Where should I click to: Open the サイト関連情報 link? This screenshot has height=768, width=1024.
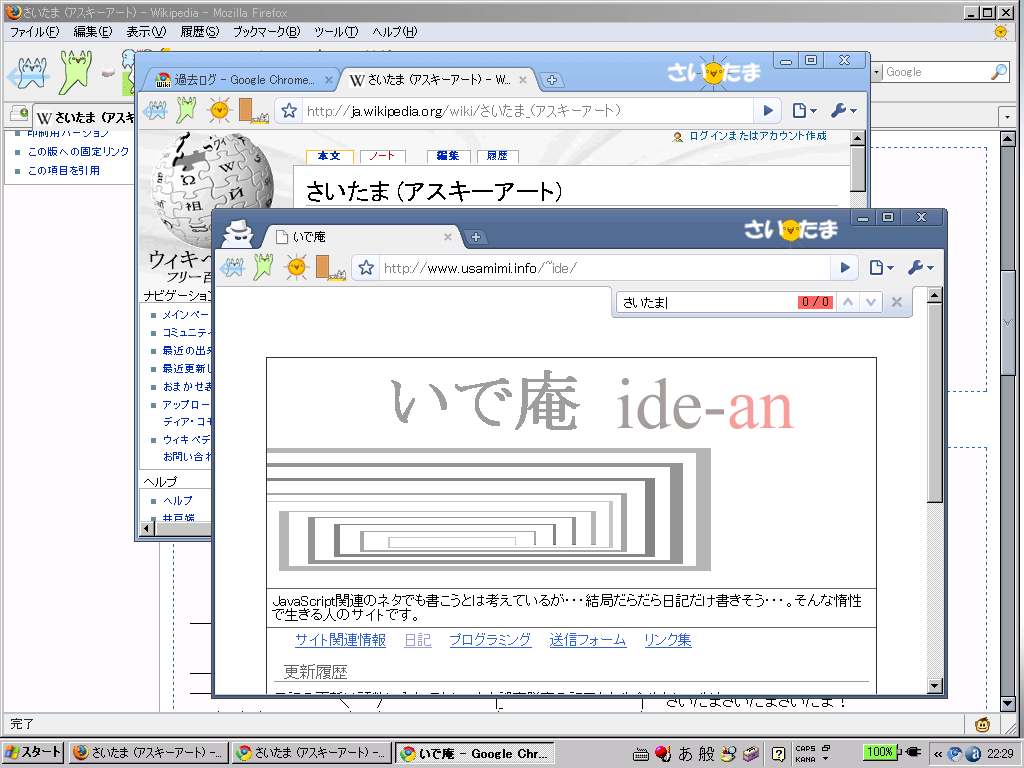[340, 640]
